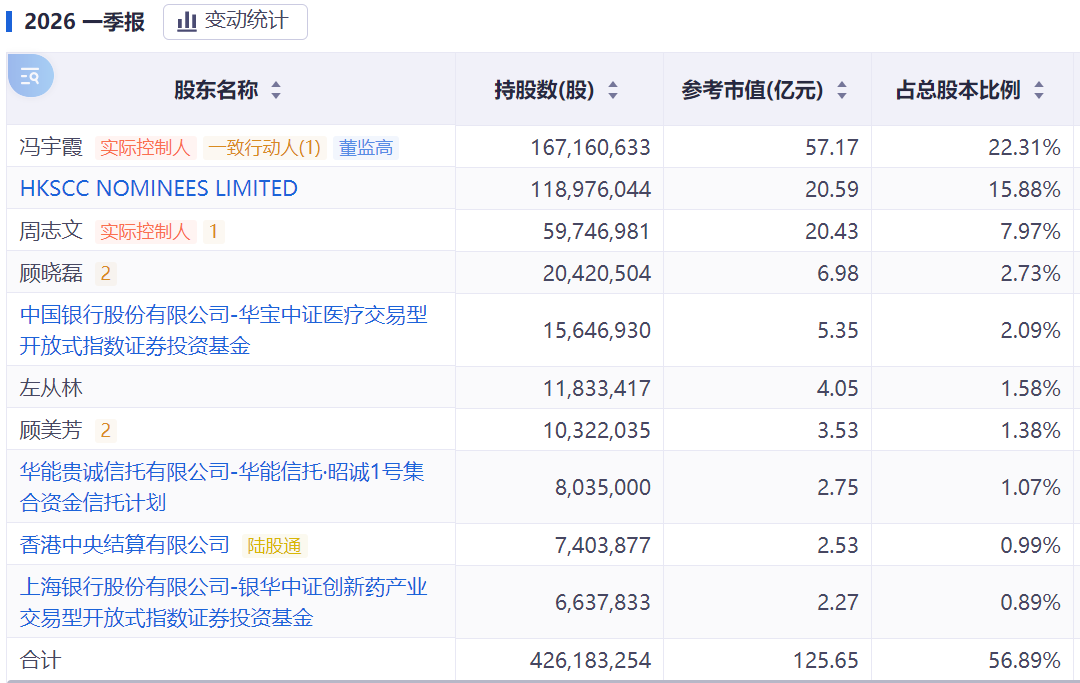Click the 合计 total row label
Viewport: 1080px width, 683px height.
pos(41,660)
